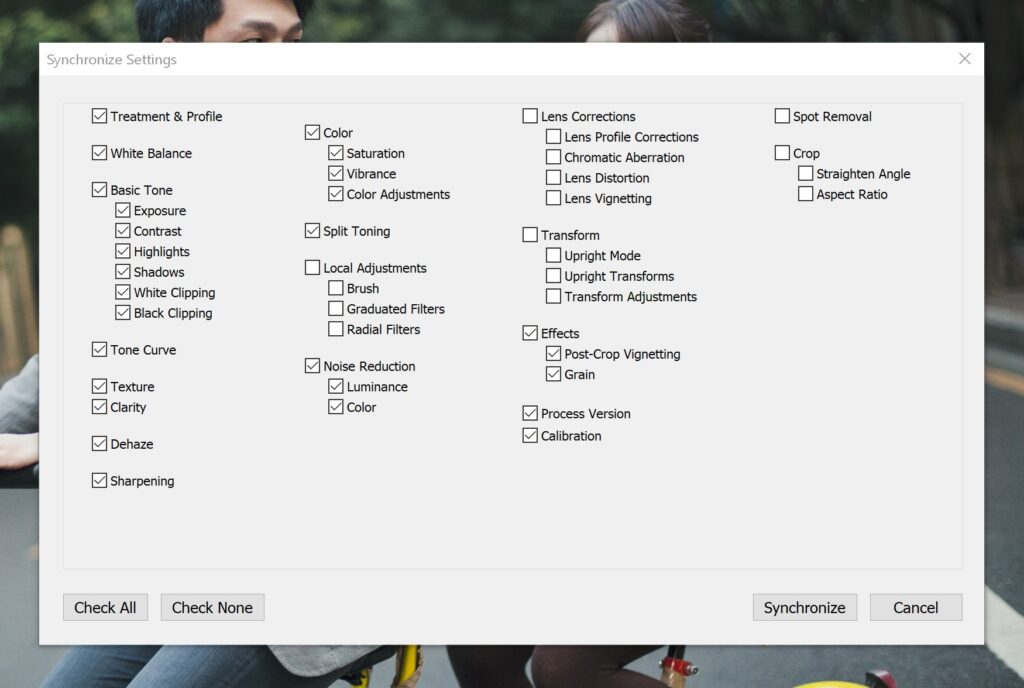Image resolution: width=1024 pixels, height=688 pixels.
Task: Uncheck the Calibration checkbox
Action: [x=530, y=435]
